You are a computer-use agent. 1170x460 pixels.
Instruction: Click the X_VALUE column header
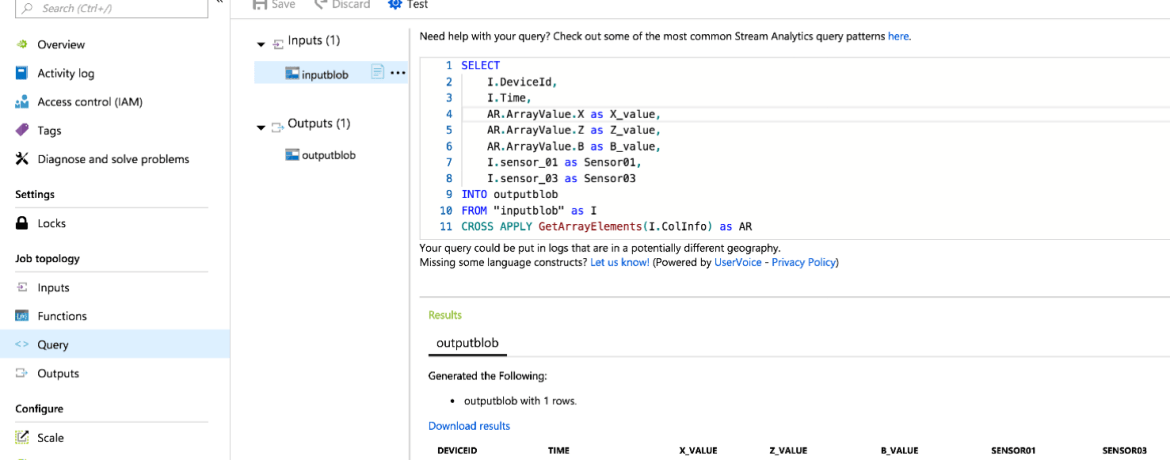(x=698, y=450)
